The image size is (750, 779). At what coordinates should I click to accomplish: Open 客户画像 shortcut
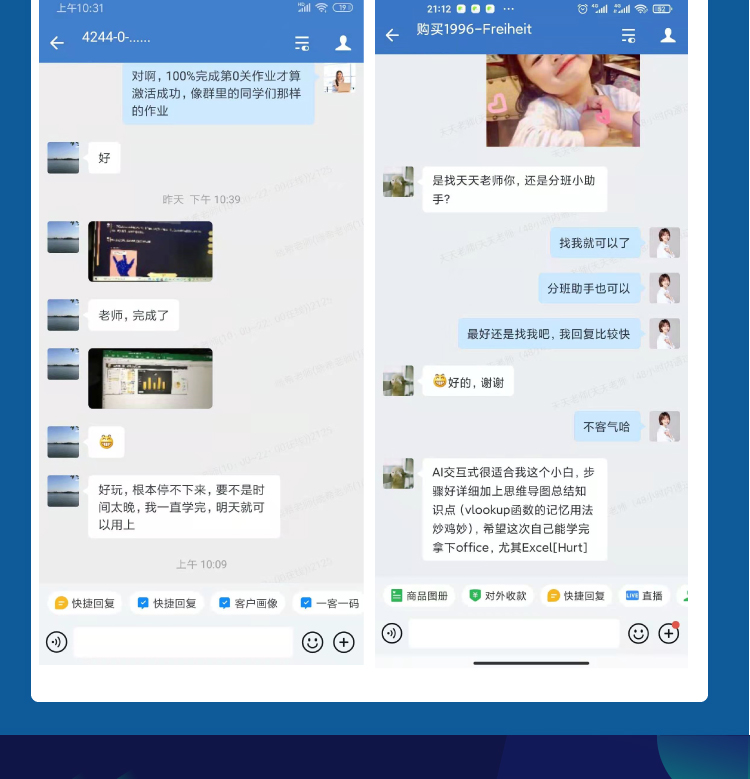click(248, 603)
